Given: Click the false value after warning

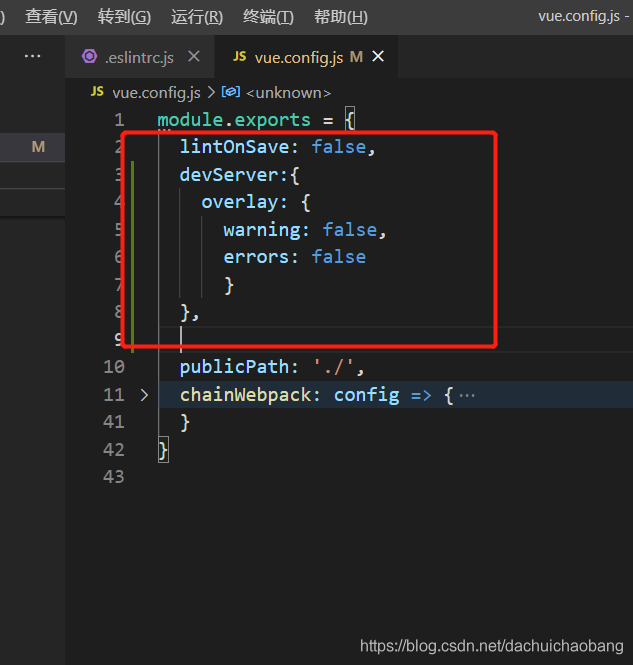Looking at the screenshot, I should 350,230.
